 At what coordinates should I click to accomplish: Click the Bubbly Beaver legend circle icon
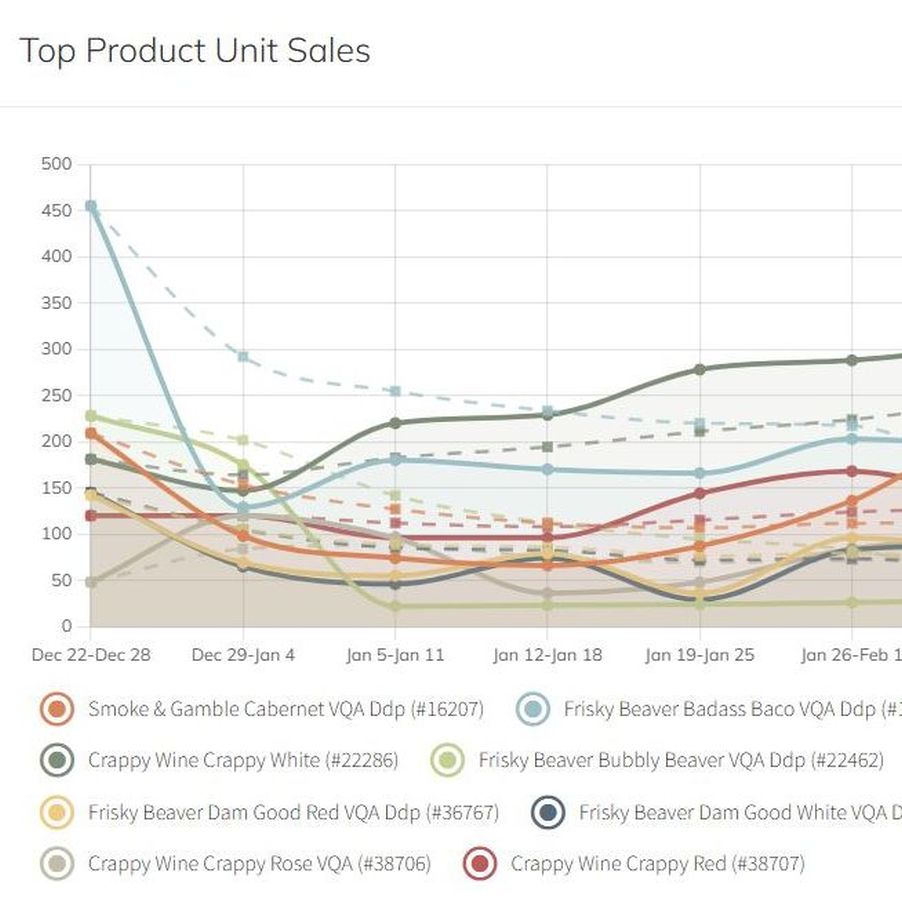tap(450, 761)
